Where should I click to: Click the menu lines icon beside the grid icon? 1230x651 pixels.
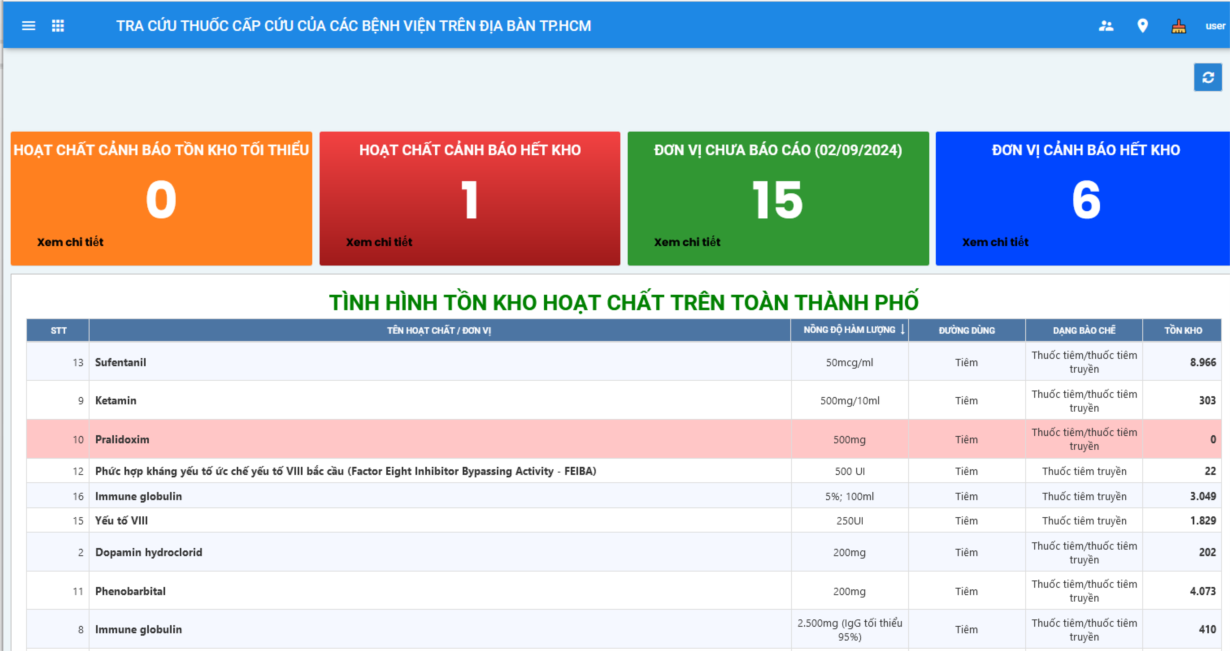tap(28, 25)
